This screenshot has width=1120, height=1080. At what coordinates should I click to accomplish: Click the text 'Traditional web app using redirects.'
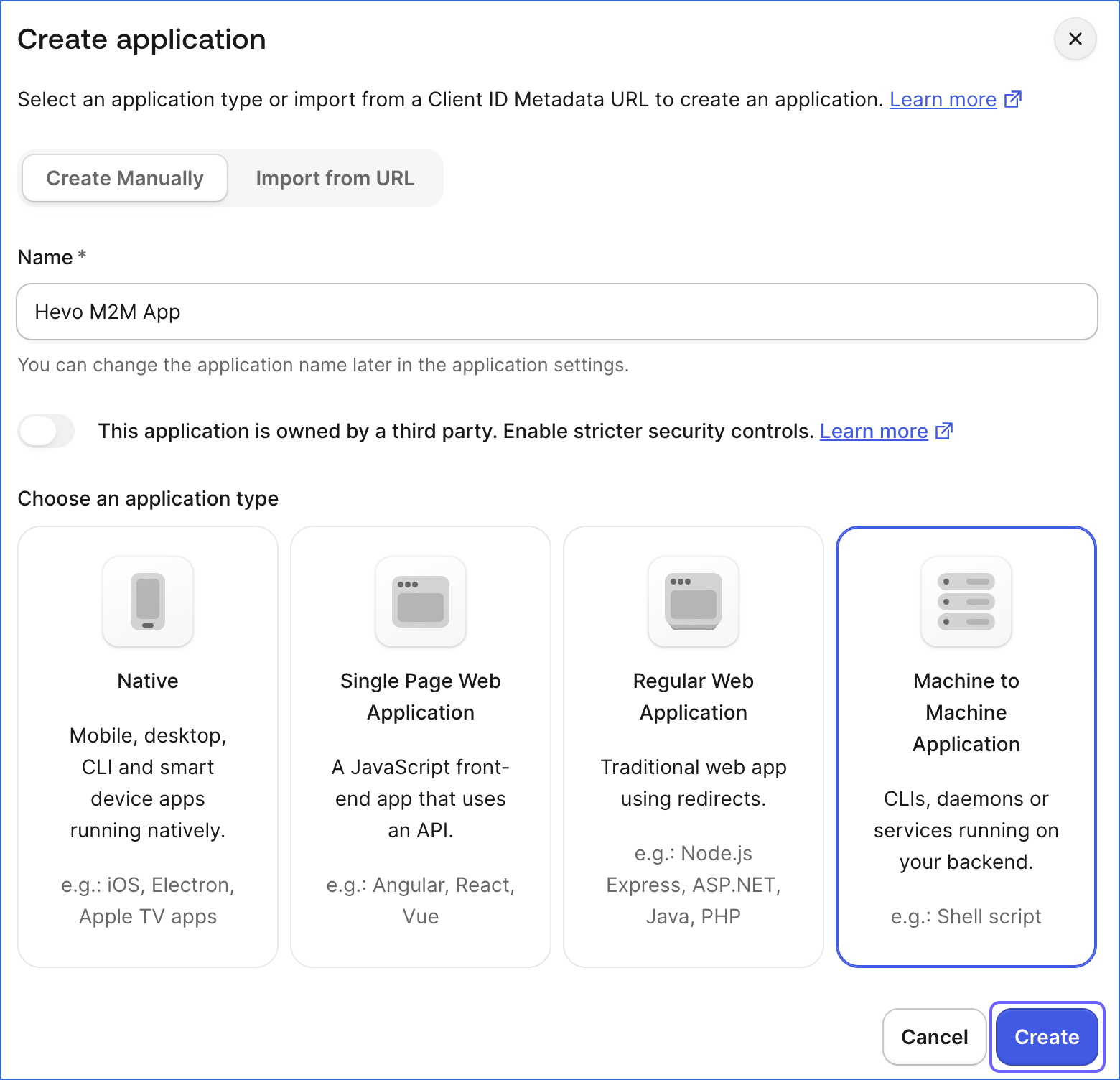694,783
